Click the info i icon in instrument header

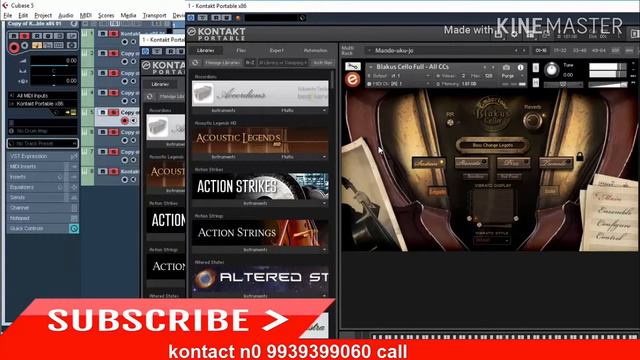520,67
